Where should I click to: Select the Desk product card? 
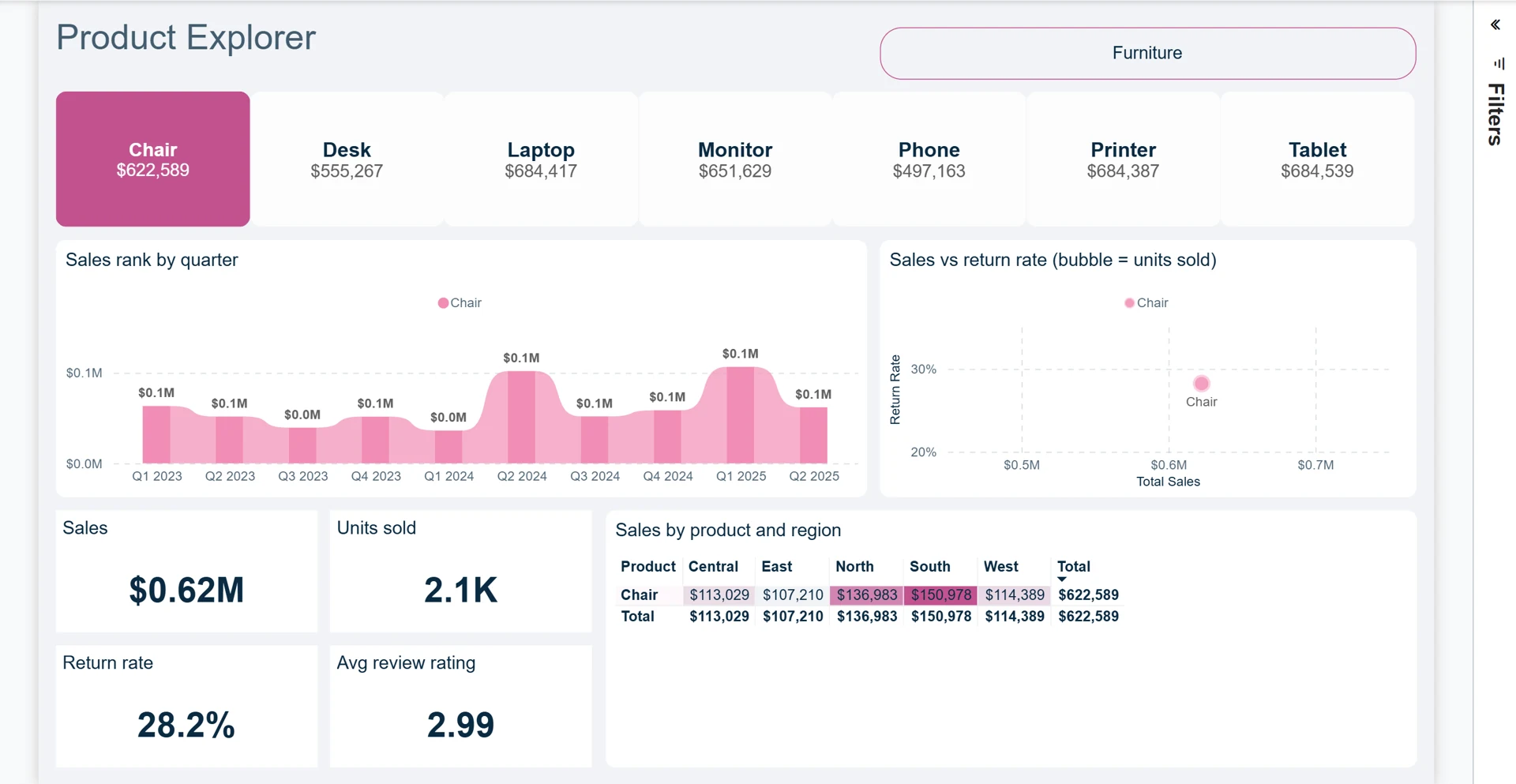coord(347,159)
